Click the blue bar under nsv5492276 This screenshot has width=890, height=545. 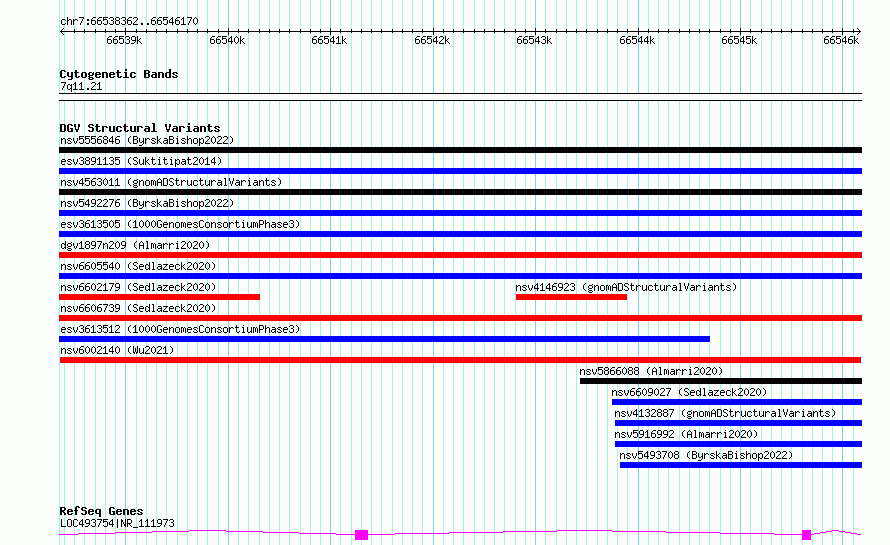[x=460, y=213]
